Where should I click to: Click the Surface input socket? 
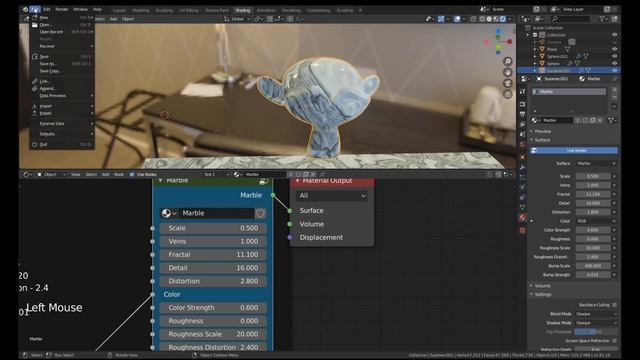(290, 211)
